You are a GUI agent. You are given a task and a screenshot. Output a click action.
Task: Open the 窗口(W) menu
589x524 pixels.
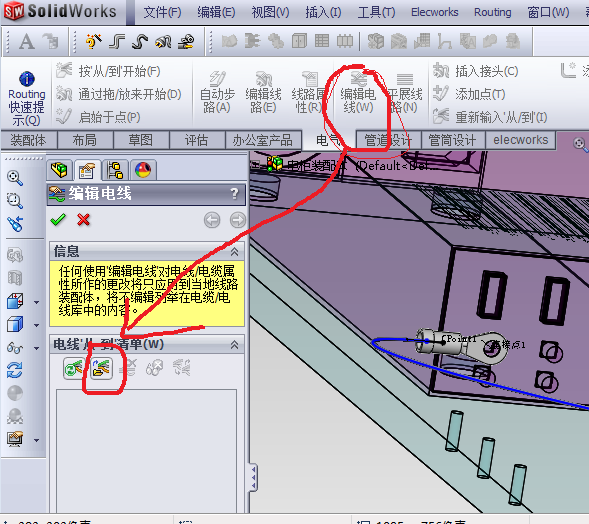click(x=548, y=12)
